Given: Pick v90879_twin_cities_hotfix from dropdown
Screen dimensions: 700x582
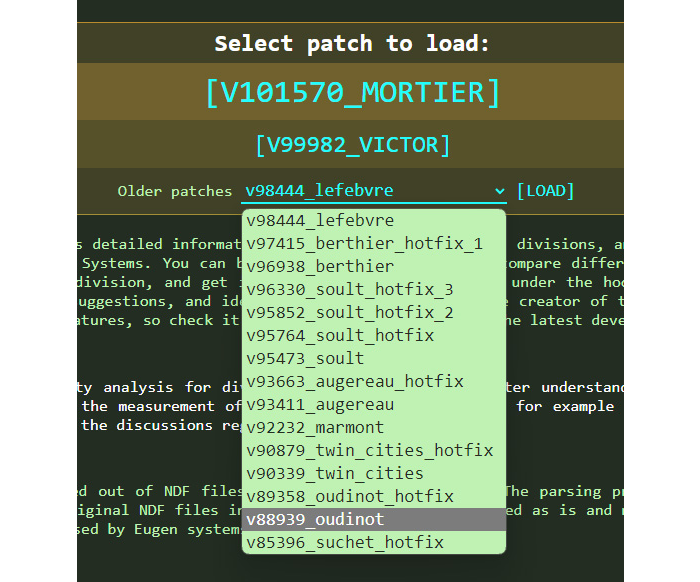Looking at the screenshot, I should (369, 450).
